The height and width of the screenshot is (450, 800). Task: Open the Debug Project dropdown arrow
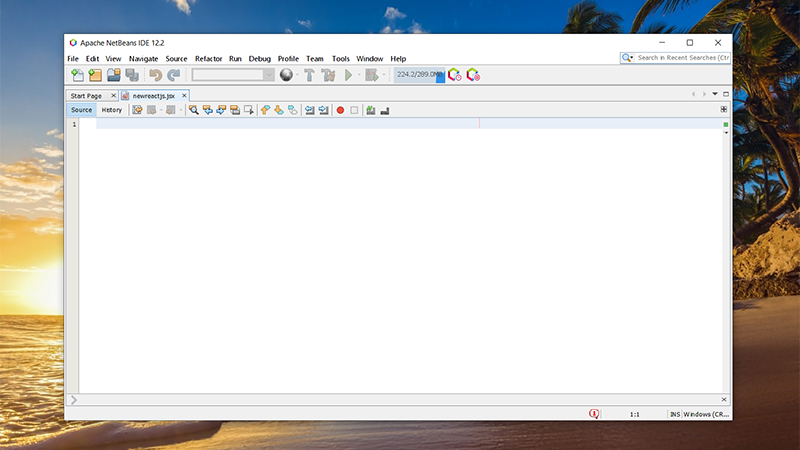point(384,75)
